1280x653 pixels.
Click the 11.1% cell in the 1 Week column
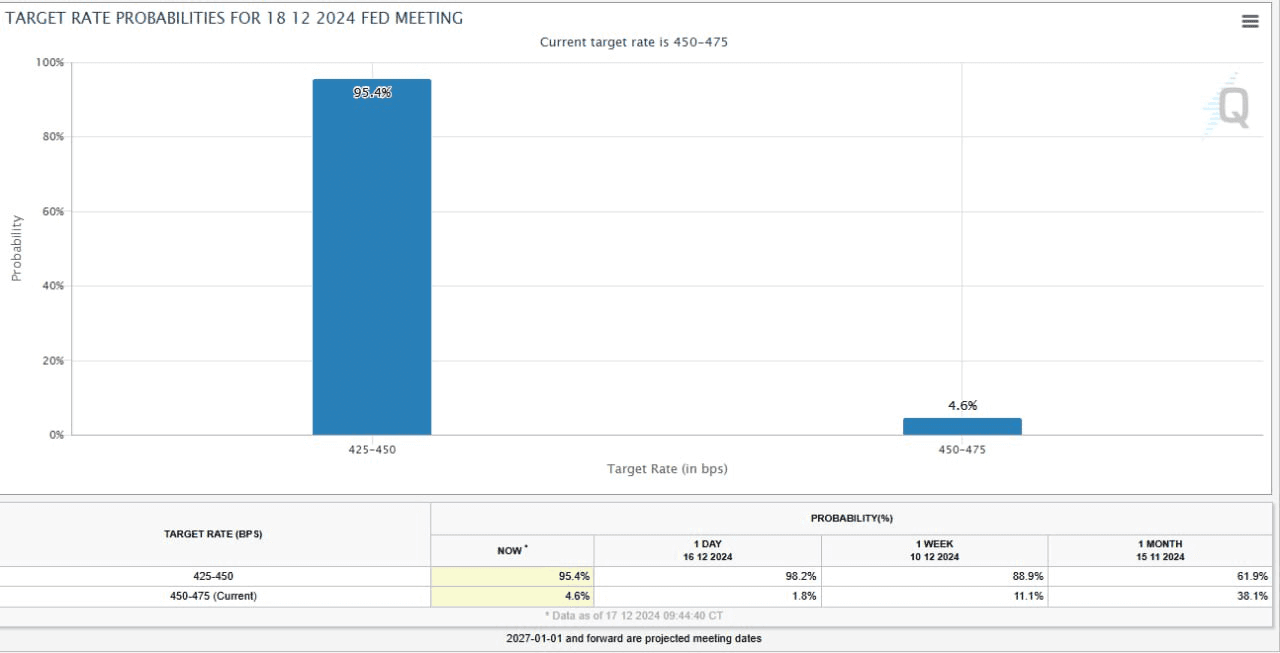(935, 596)
